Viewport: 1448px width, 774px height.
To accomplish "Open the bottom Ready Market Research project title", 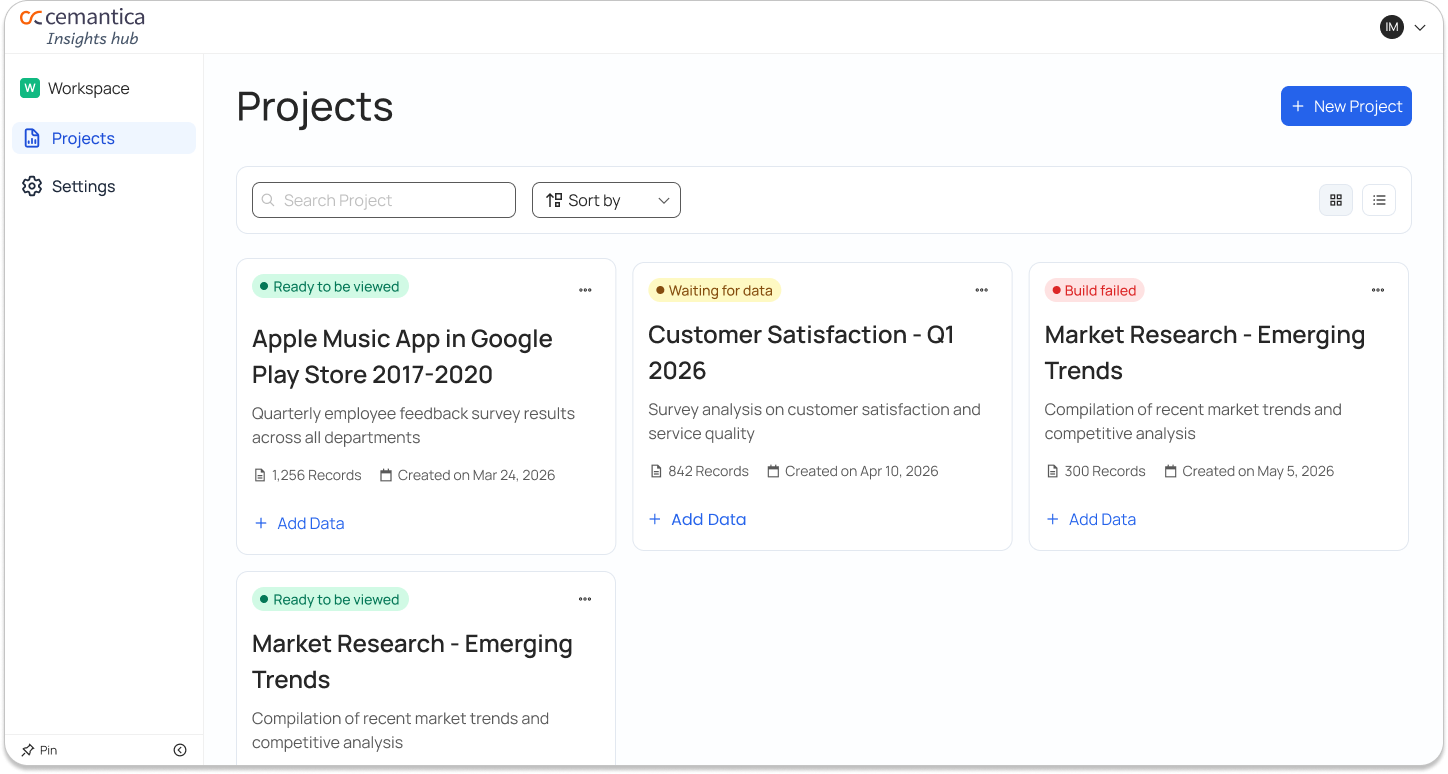I will coord(412,661).
